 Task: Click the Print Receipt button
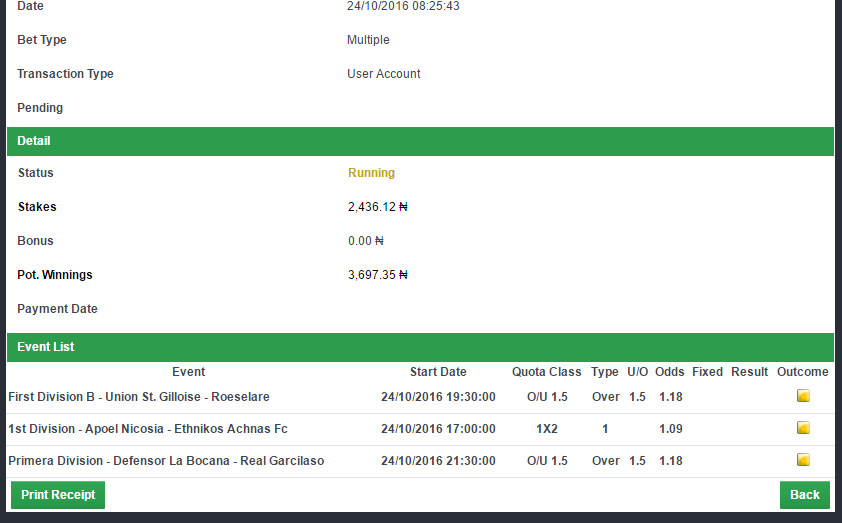(x=58, y=495)
